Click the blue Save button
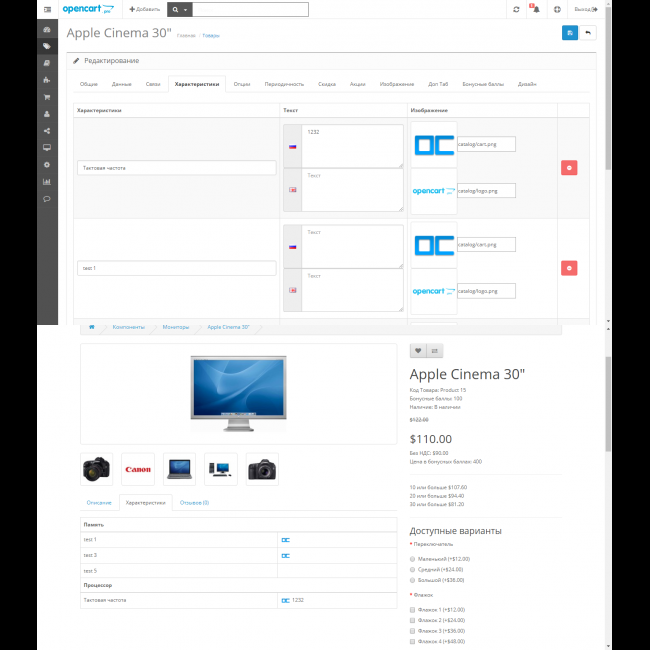 (569, 33)
